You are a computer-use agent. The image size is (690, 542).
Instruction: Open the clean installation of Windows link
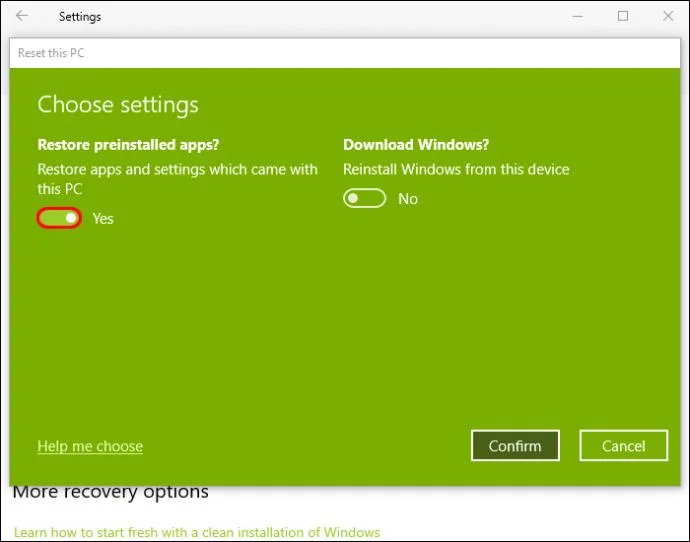coord(197,532)
